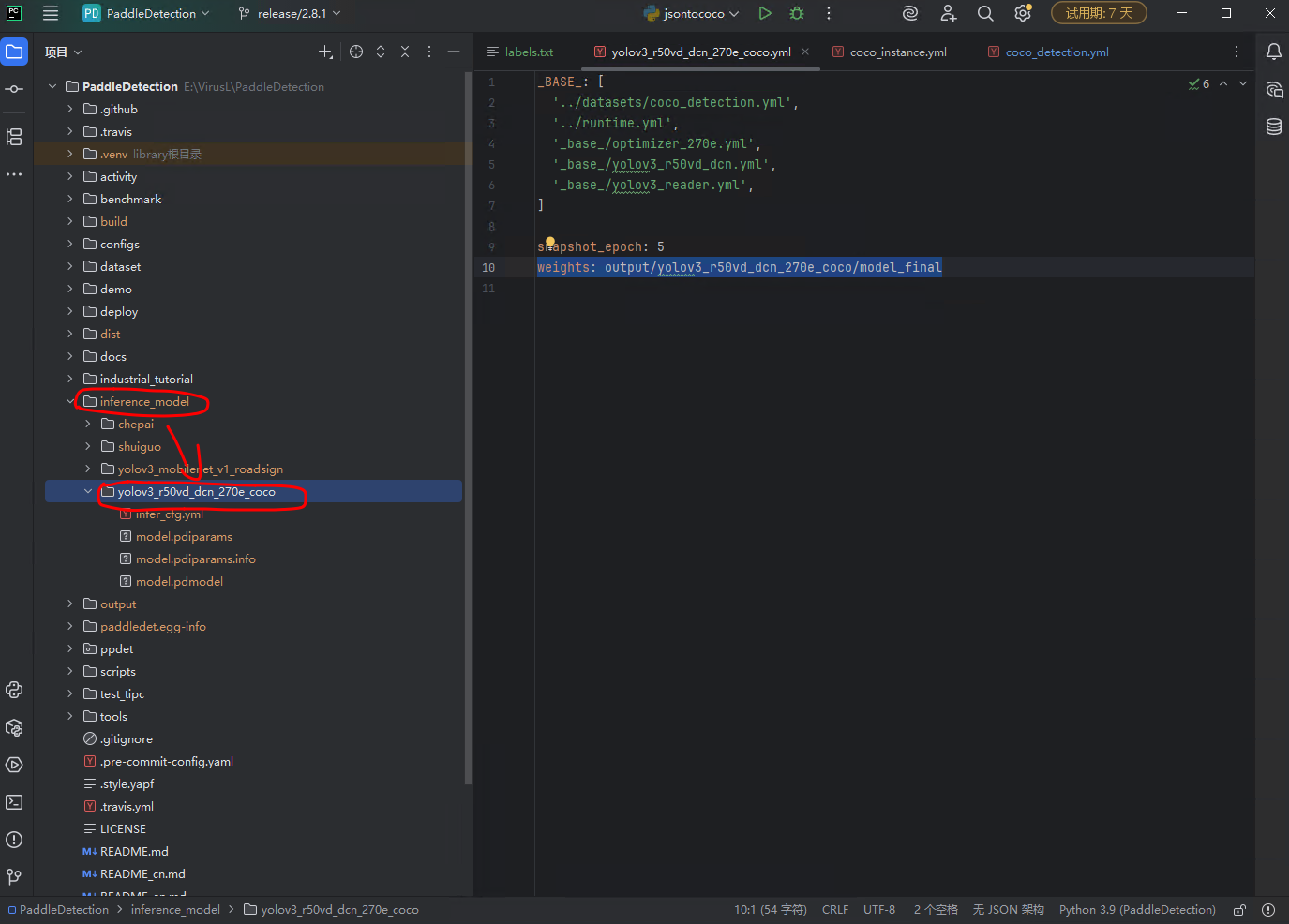The width and height of the screenshot is (1289, 924).
Task: Expand the output folder
Action: pyautogui.click(x=70, y=604)
